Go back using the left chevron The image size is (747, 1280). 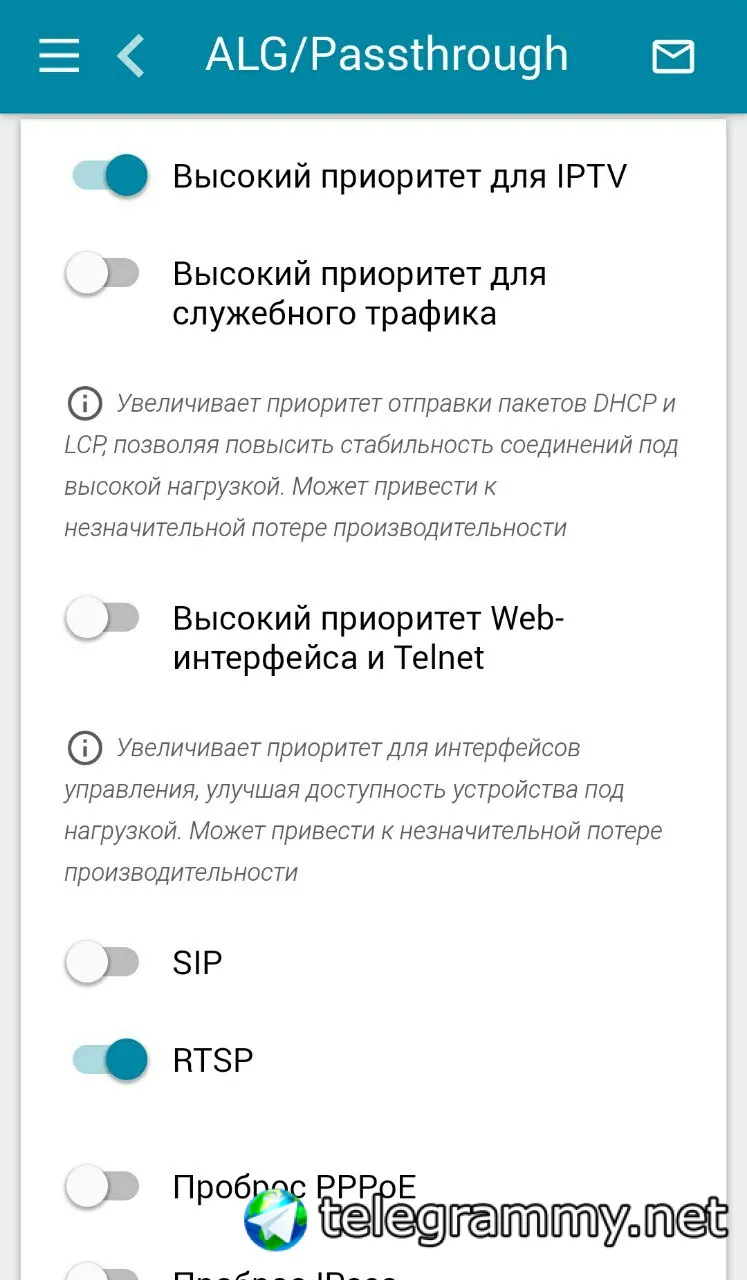[131, 56]
